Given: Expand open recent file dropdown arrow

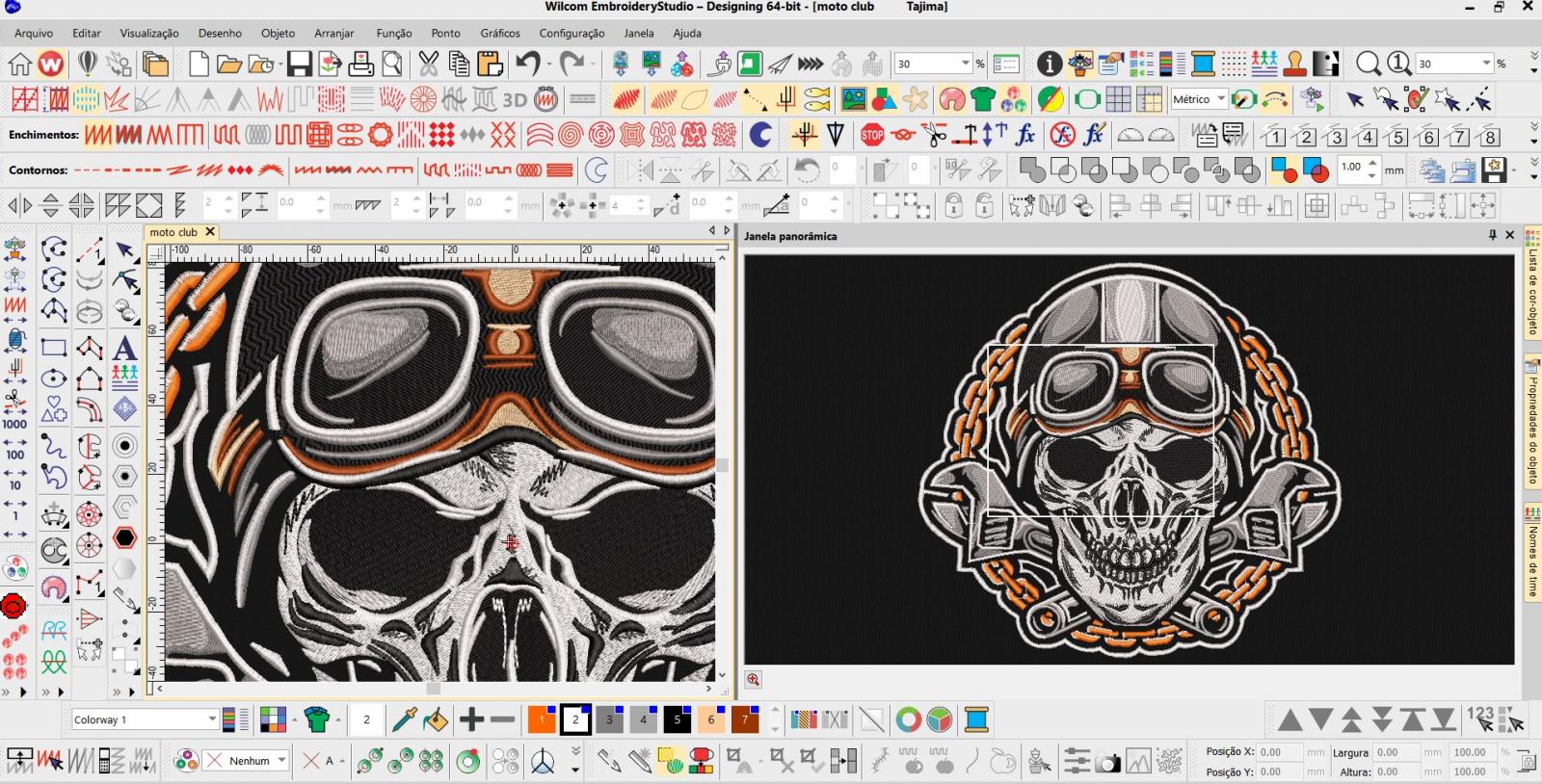Looking at the screenshot, I should click(279, 65).
